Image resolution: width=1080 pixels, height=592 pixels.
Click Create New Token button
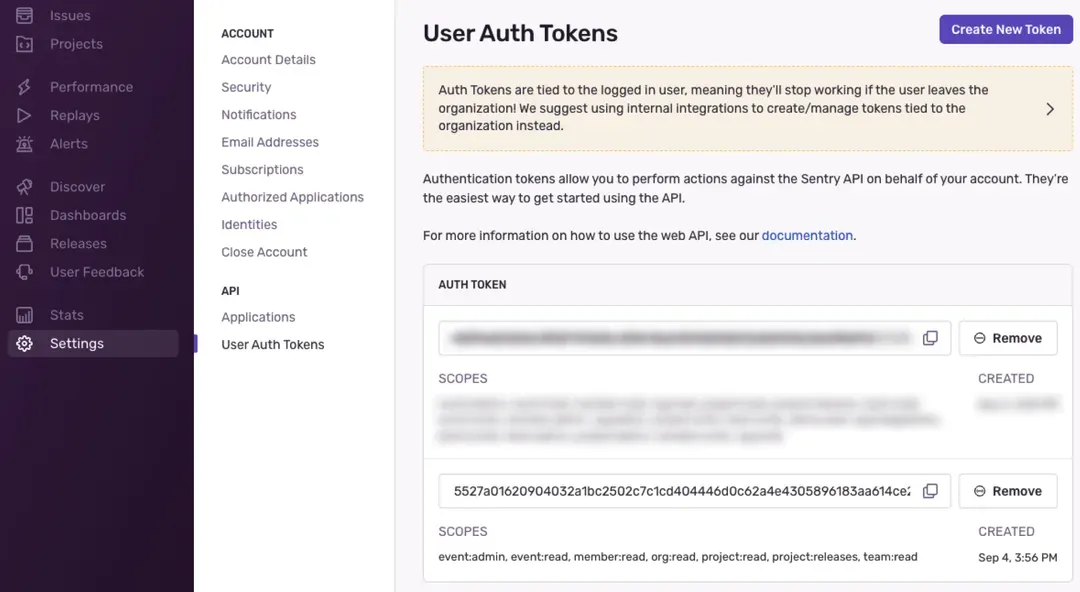point(1006,30)
